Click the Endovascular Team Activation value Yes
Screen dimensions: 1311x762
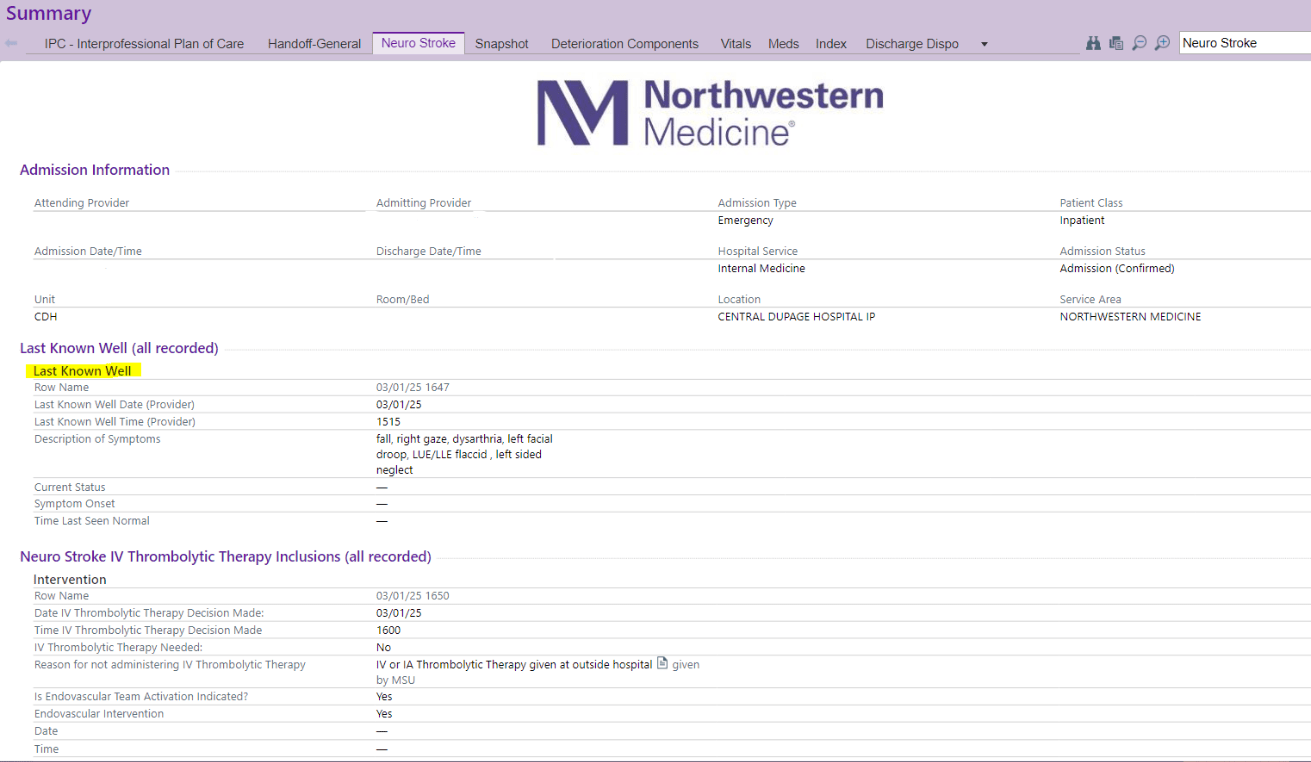(x=385, y=697)
